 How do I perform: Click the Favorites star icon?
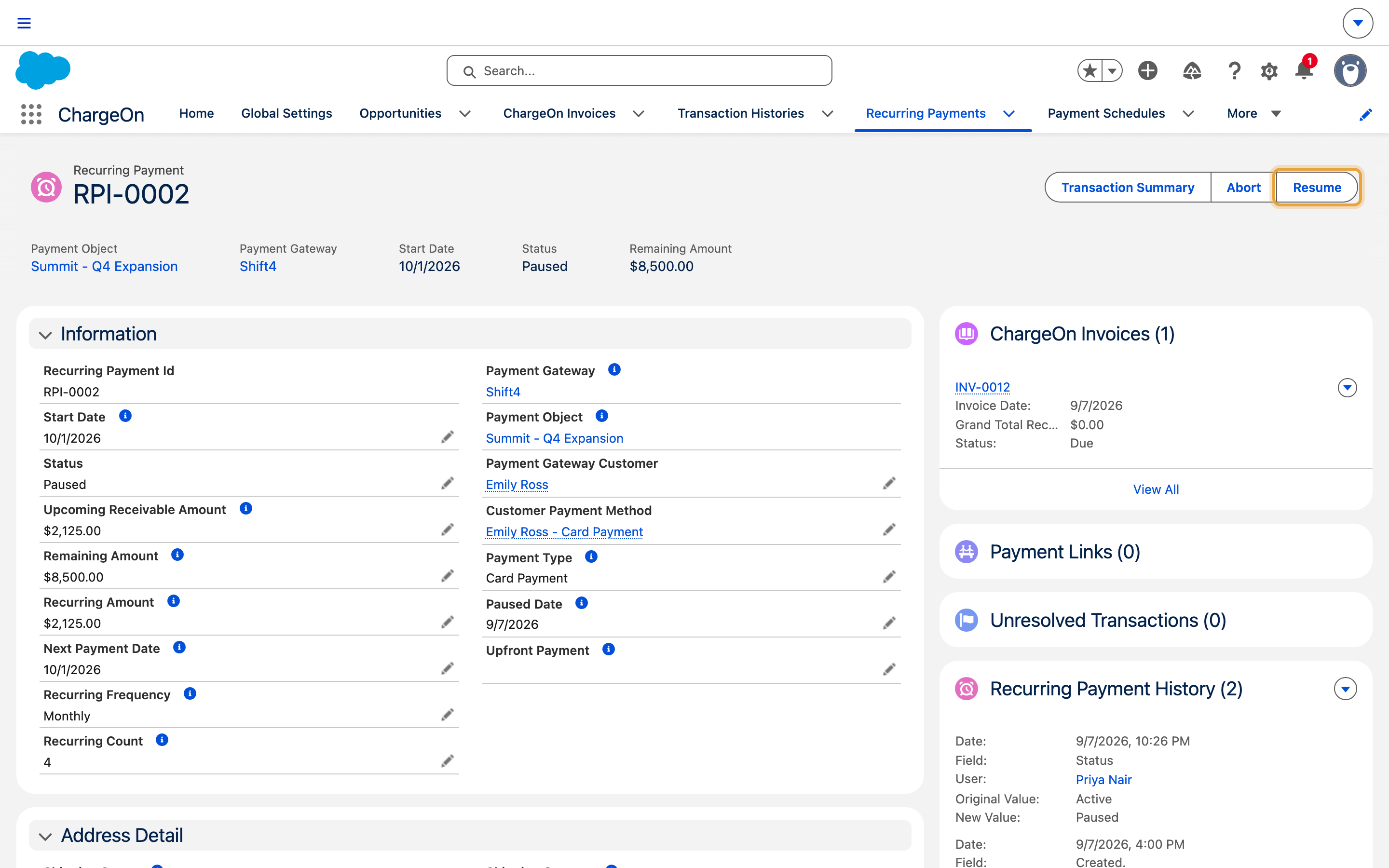1089,70
